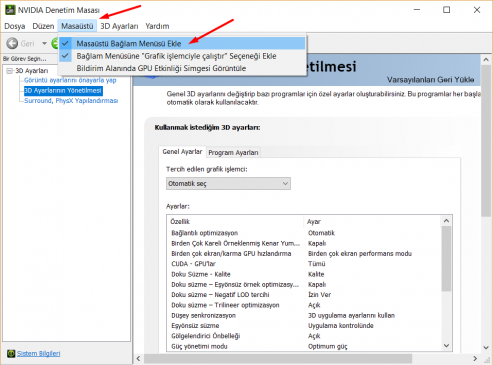This screenshot has height=365, width=493.
Task: Click the horizontal scrollbar thumb
Action: point(278,359)
